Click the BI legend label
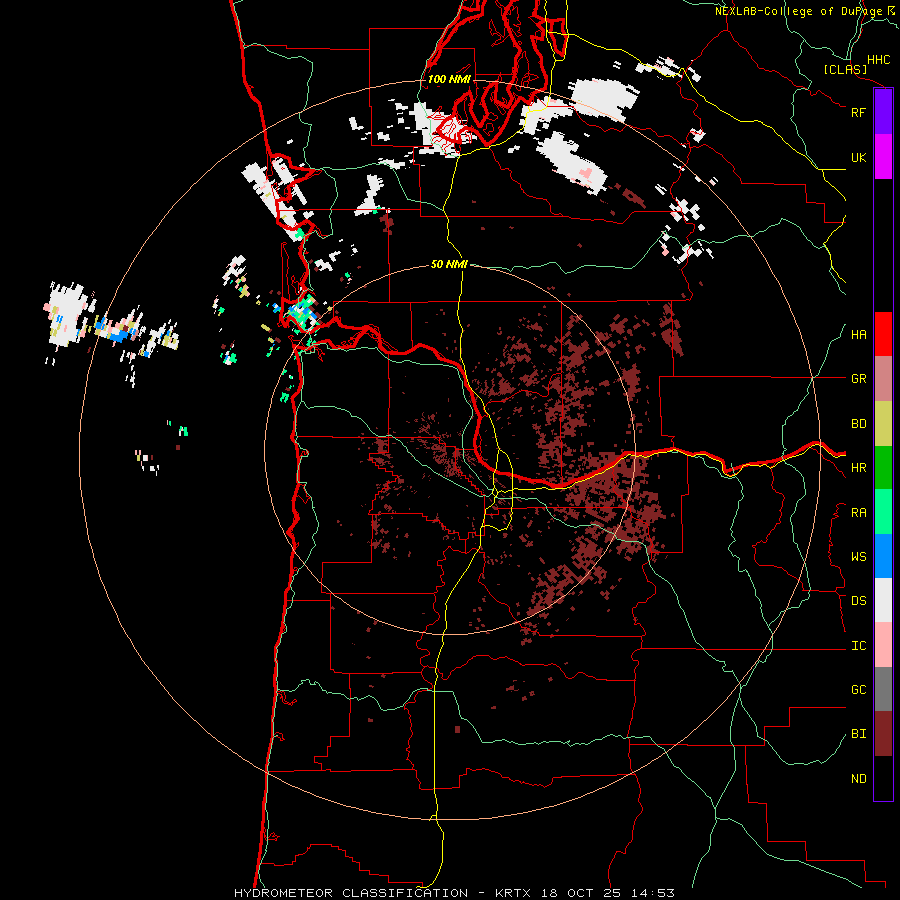Image resolution: width=900 pixels, height=900 pixels. [x=858, y=734]
